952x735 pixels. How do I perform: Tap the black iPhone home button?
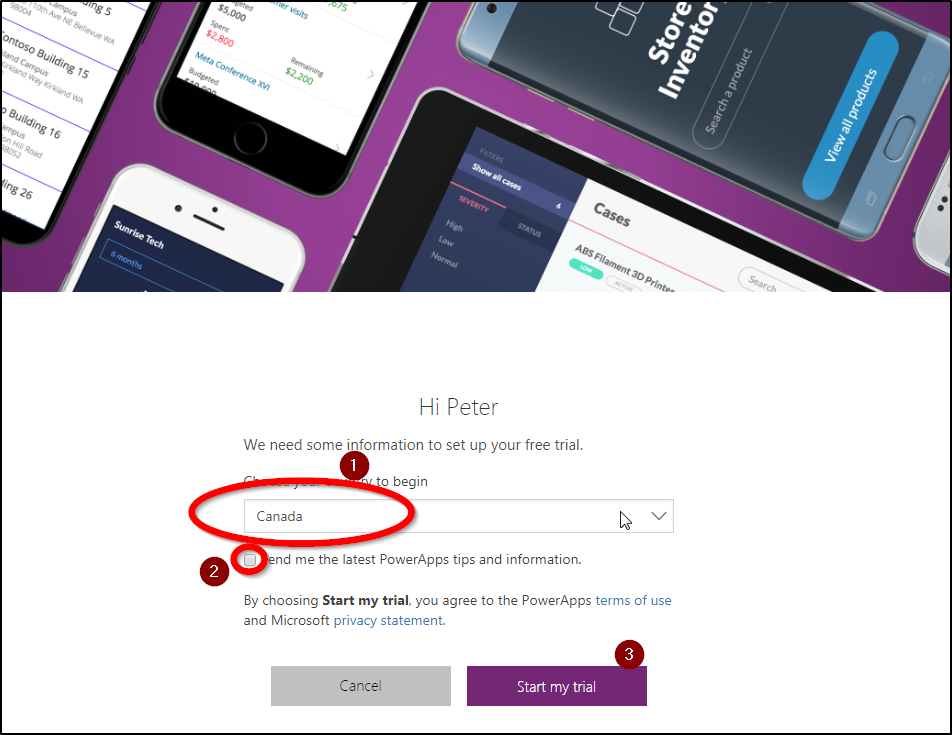250,138
